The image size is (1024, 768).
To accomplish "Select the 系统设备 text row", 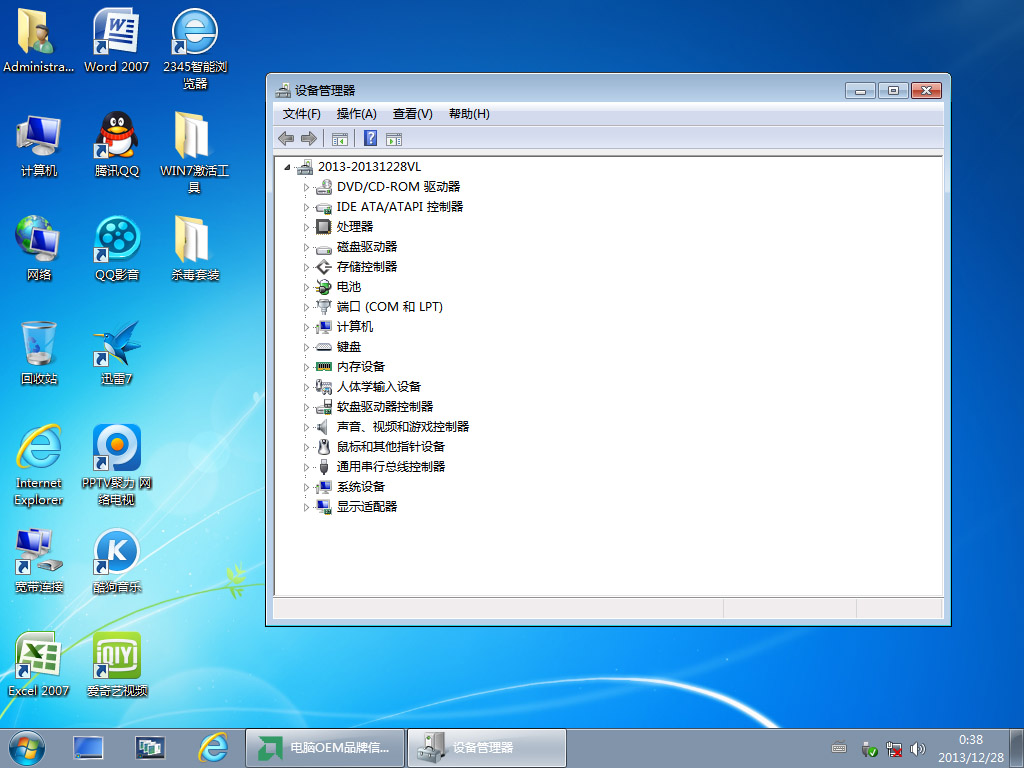I will coord(360,487).
